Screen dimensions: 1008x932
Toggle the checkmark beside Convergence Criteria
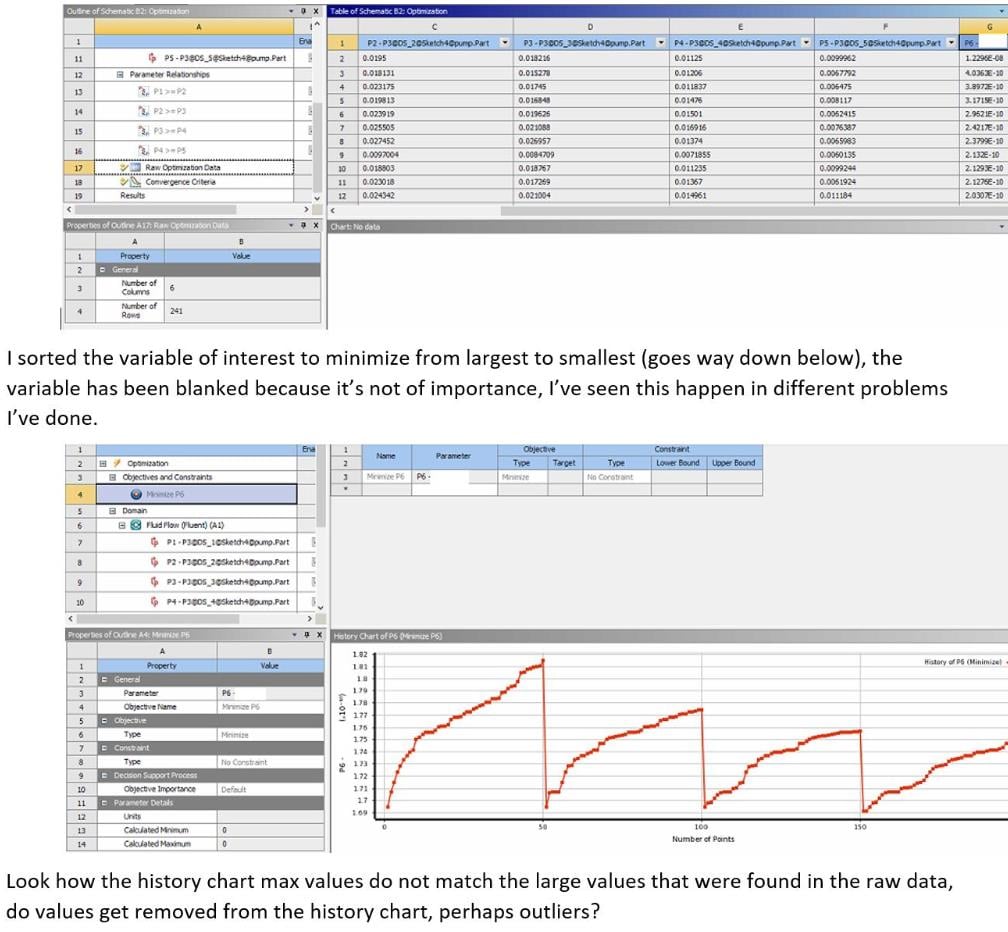coord(122,183)
